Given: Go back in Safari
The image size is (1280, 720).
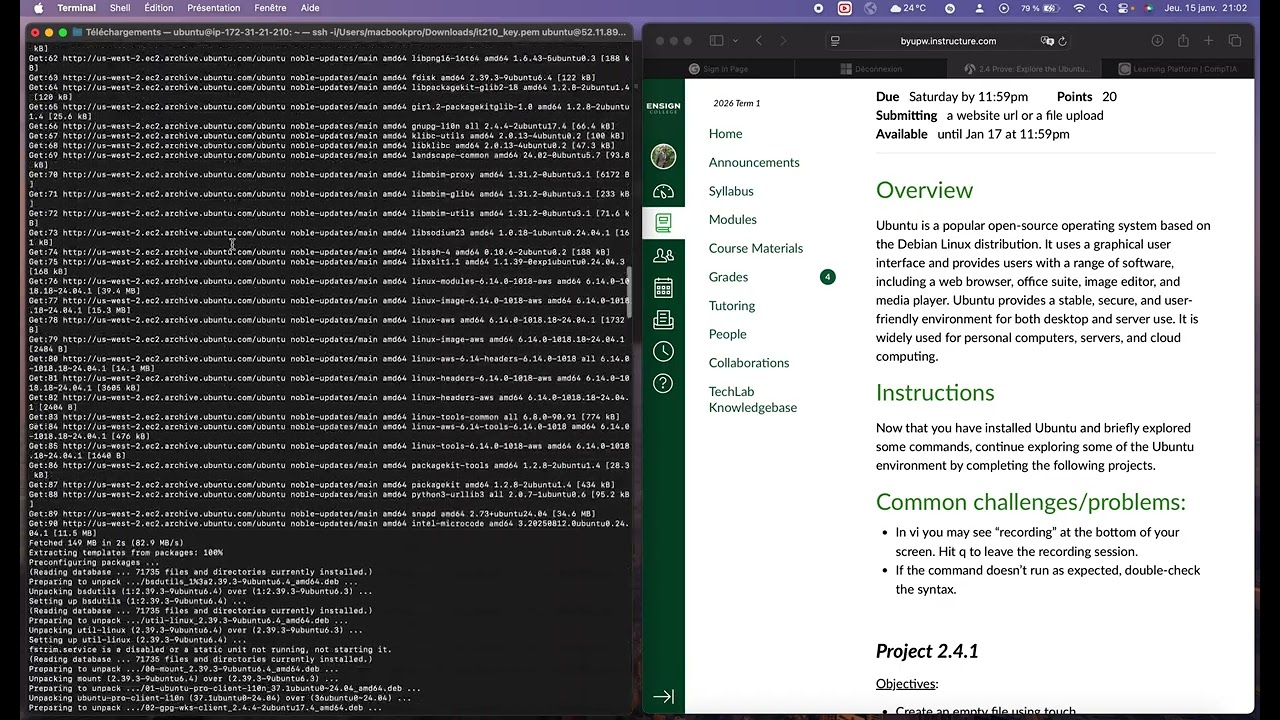Looking at the screenshot, I should tap(759, 41).
